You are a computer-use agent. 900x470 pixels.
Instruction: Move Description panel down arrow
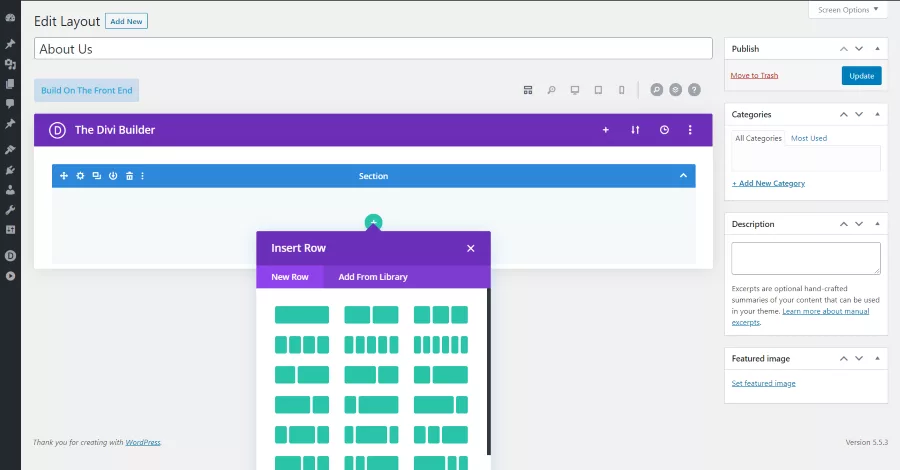(x=859, y=224)
